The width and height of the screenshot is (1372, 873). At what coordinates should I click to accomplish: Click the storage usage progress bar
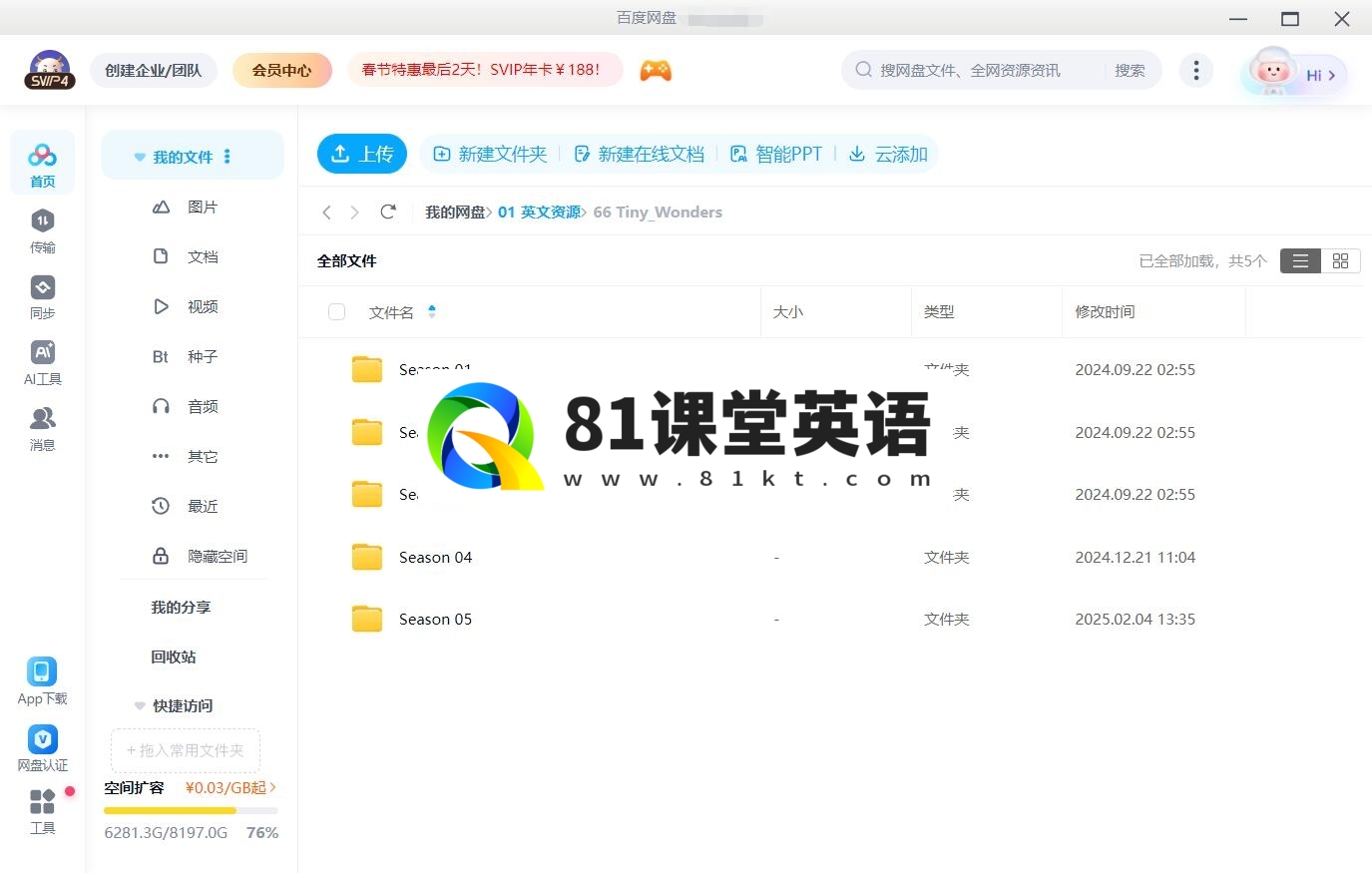point(191,810)
